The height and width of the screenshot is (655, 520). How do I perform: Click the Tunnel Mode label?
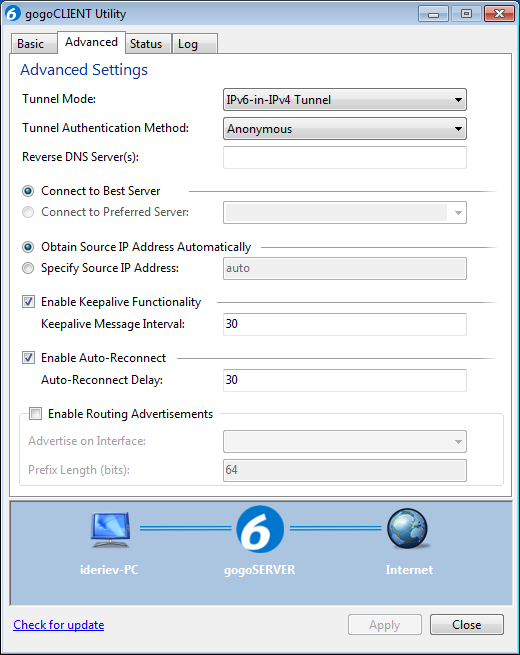click(59, 99)
